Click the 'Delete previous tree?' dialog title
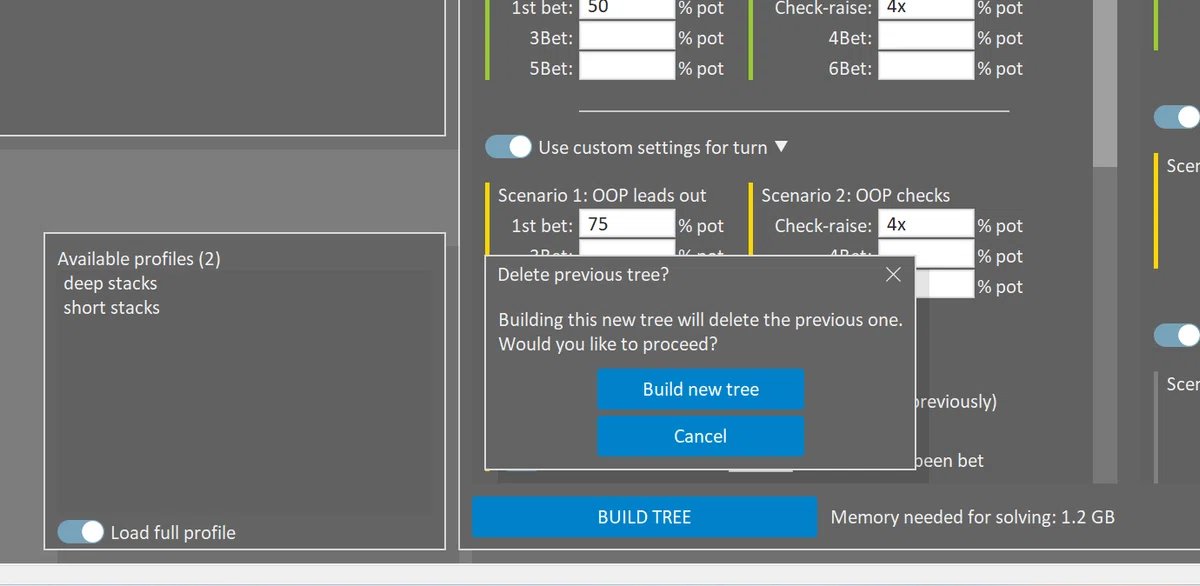This screenshot has width=1200, height=586. 584,274
